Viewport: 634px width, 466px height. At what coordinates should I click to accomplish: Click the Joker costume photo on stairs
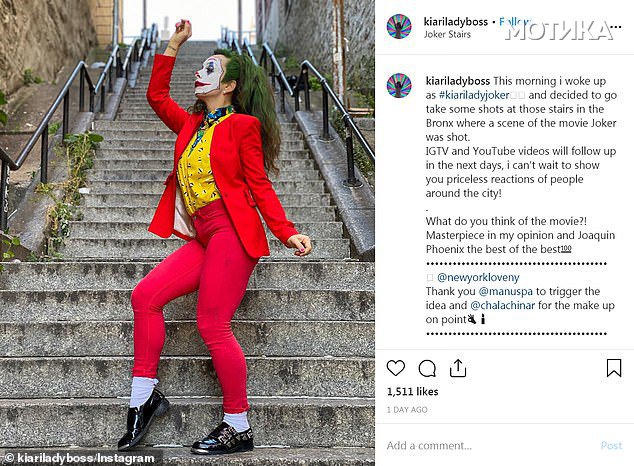click(x=187, y=233)
